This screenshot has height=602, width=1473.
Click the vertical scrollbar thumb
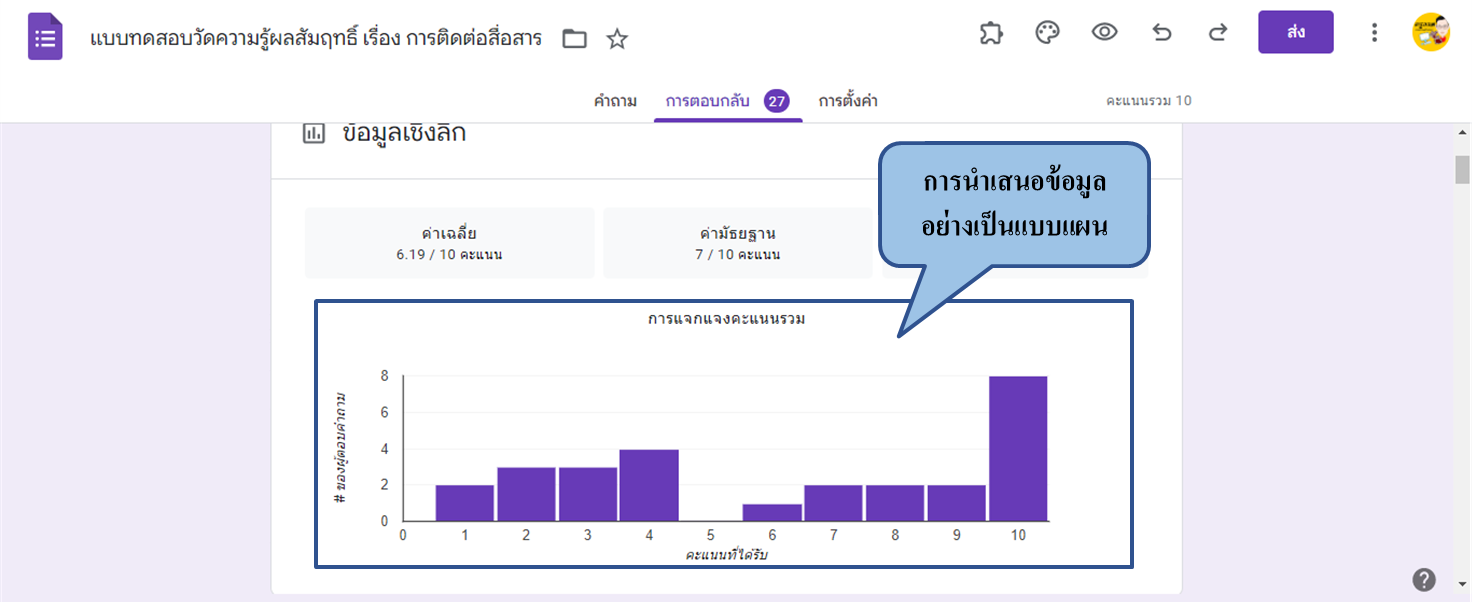1463,170
